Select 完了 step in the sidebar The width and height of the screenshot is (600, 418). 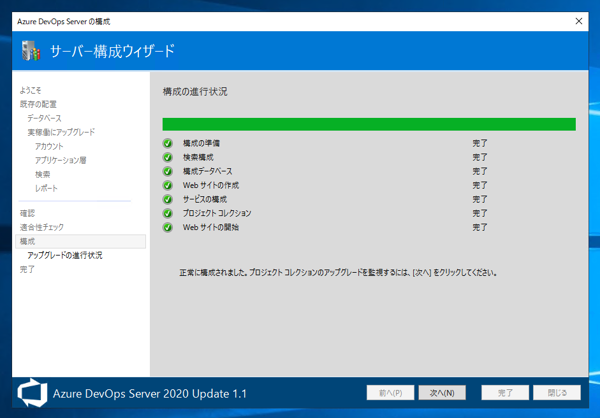pyautogui.click(x=27, y=269)
